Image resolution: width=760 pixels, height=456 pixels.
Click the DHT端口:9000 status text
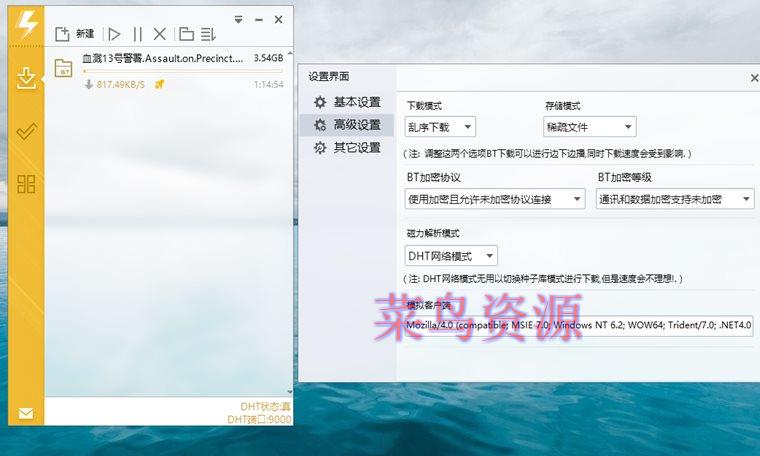pyautogui.click(x=259, y=419)
